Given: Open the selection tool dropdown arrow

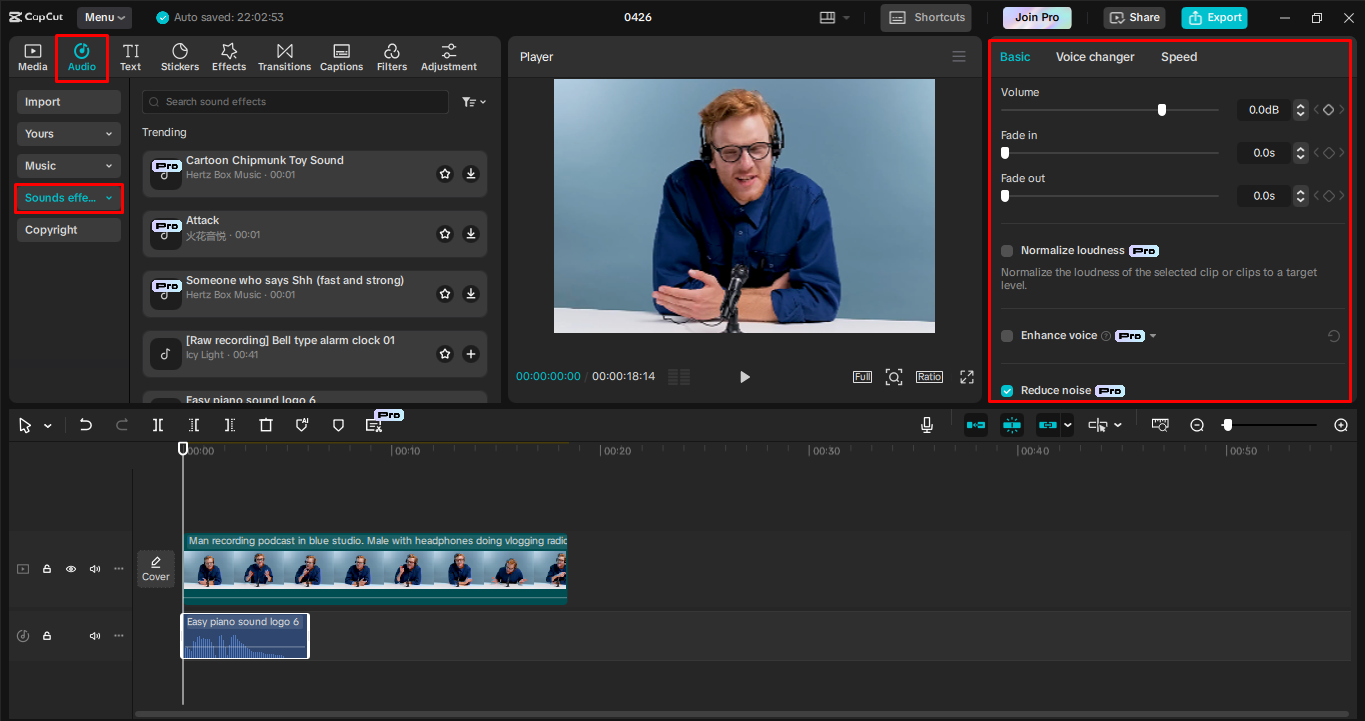Looking at the screenshot, I should (x=47, y=426).
